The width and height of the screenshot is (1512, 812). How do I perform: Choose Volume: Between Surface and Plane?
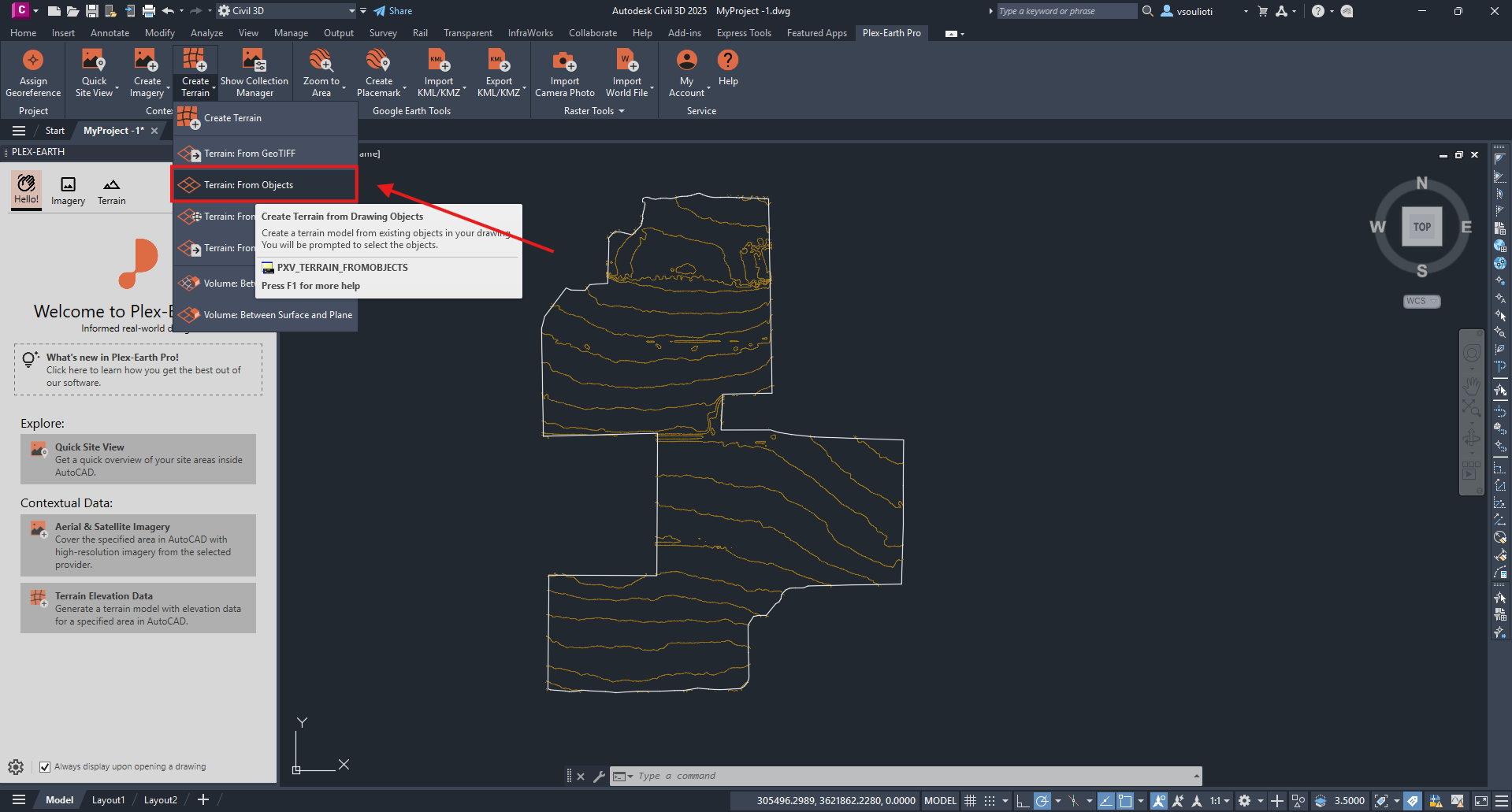coord(265,315)
